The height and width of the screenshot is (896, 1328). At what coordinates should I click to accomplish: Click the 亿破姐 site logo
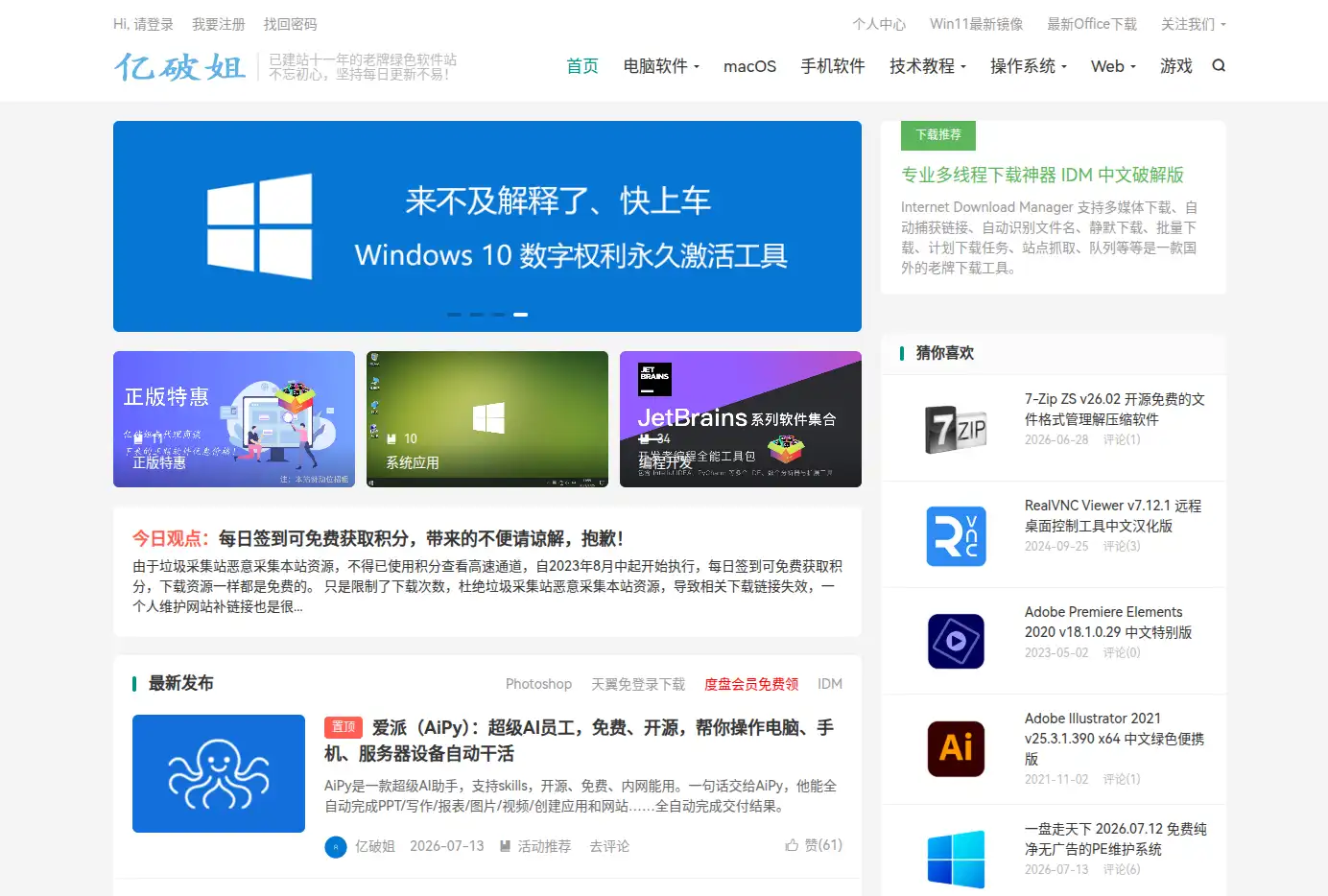click(x=180, y=66)
